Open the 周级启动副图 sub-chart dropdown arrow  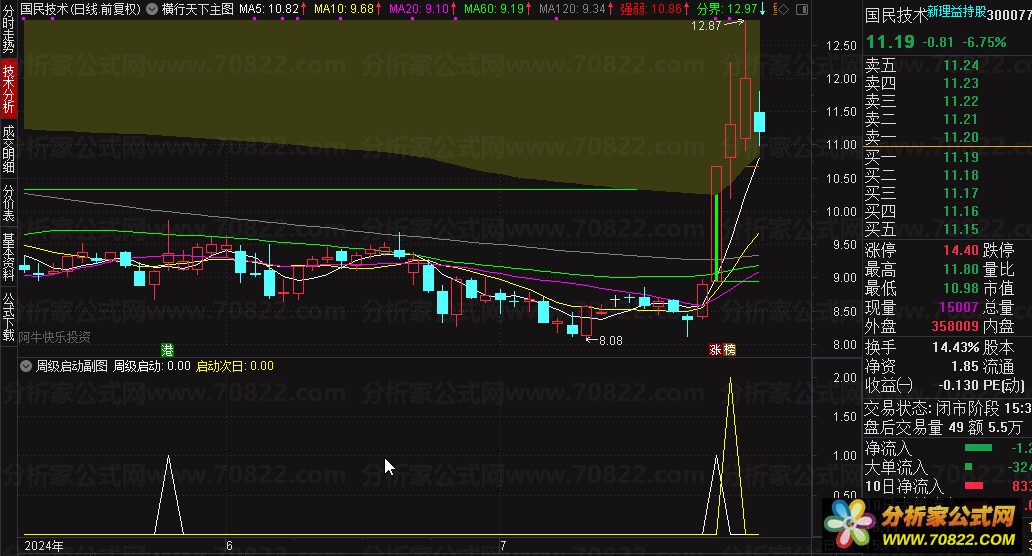click(x=26, y=366)
